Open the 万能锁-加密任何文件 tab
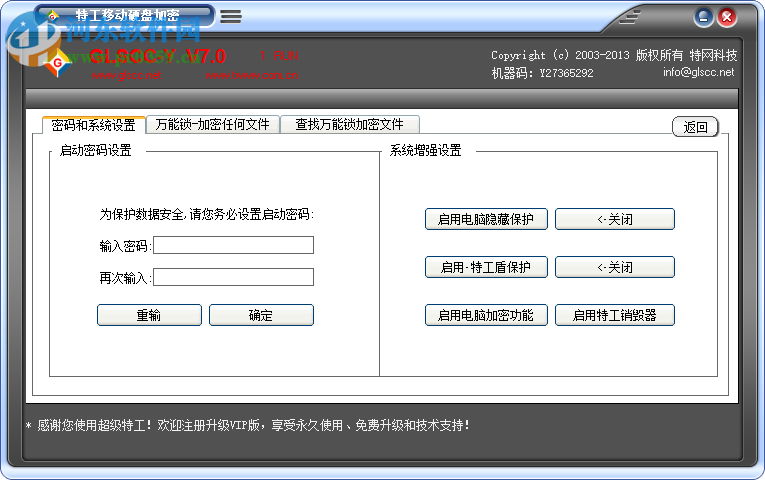Viewport: 765px width, 480px height. (x=212, y=124)
